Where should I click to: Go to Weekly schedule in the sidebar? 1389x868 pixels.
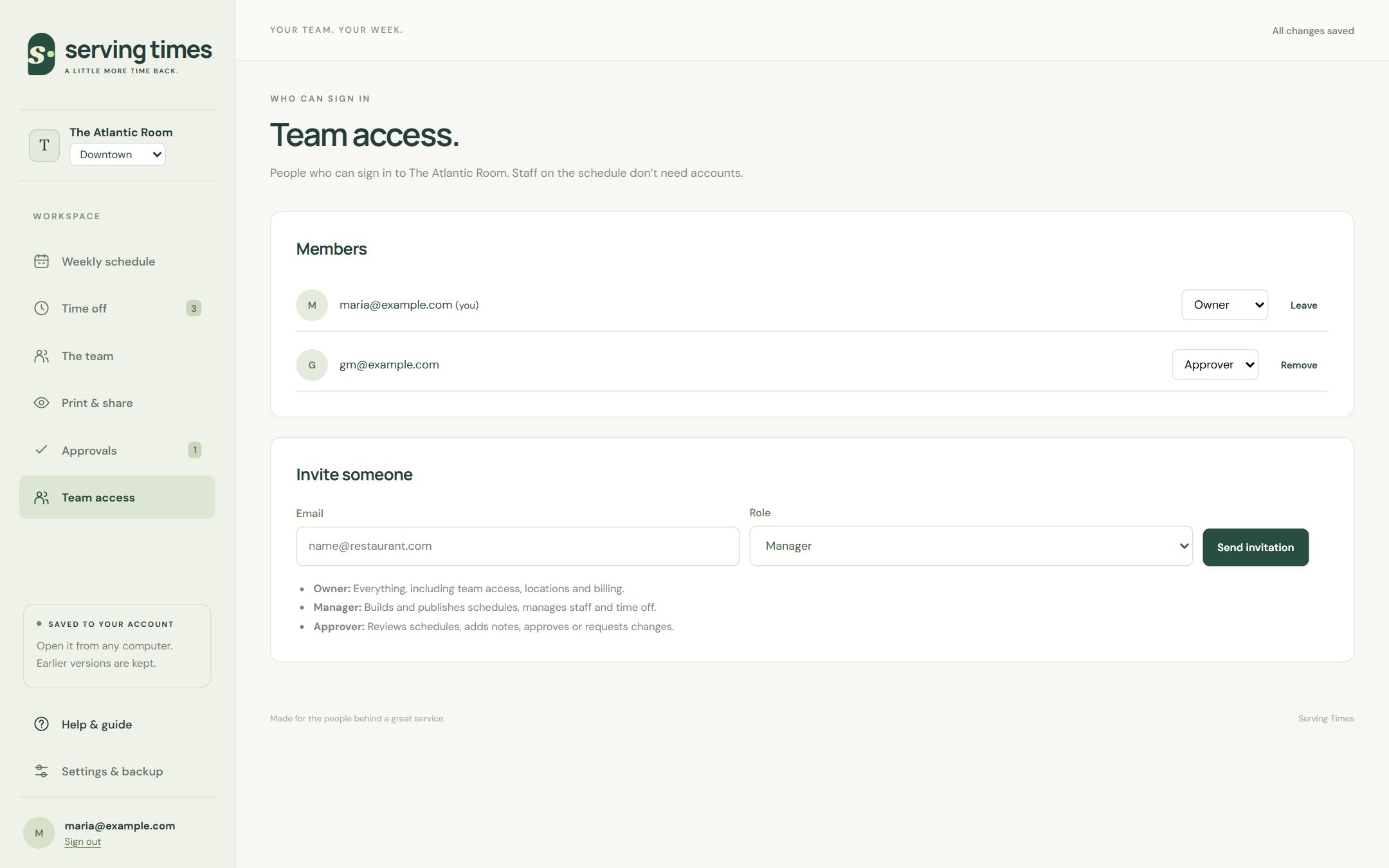(117, 261)
